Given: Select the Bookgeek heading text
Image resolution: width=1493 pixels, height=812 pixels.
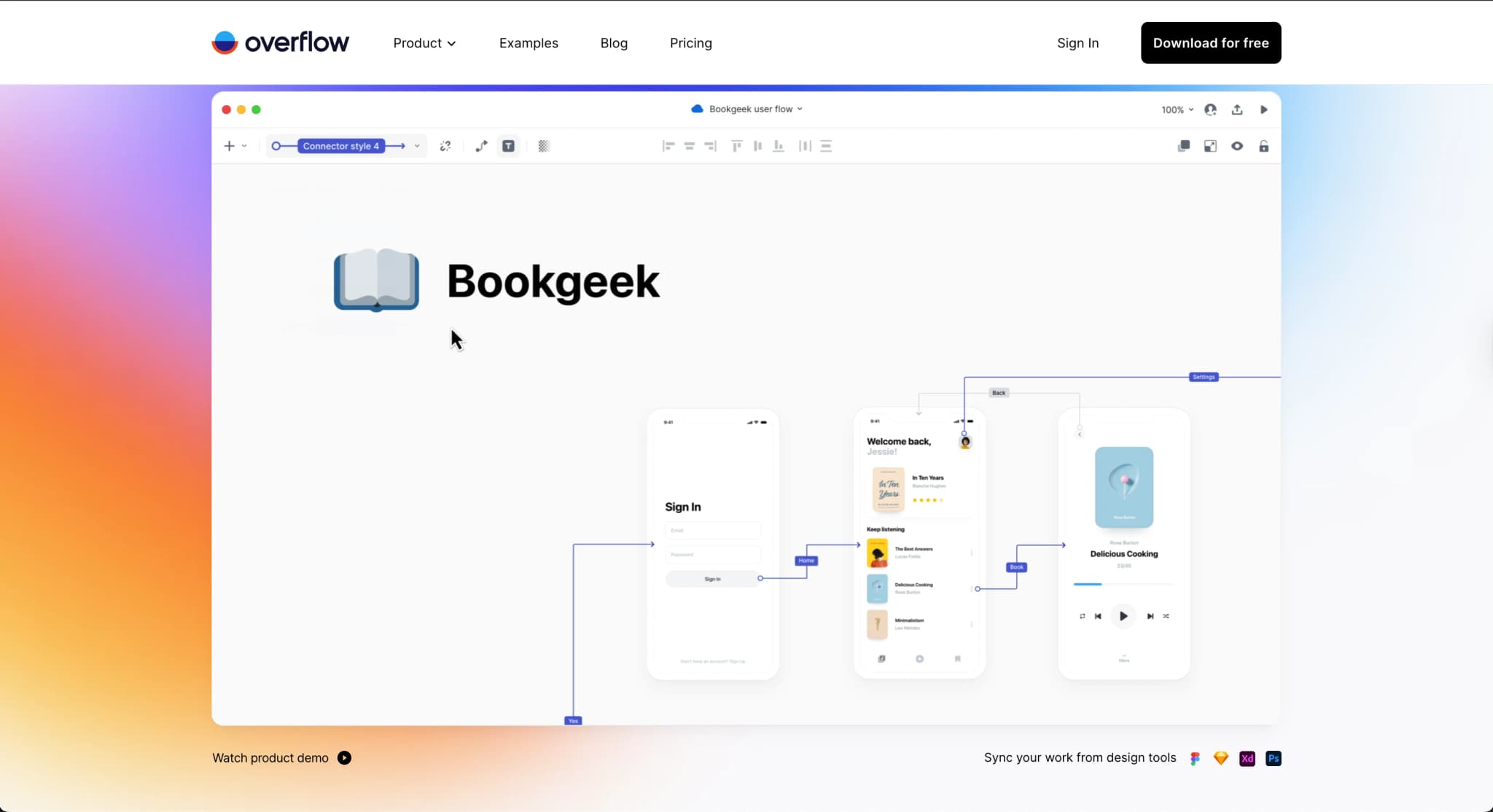Looking at the screenshot, I should click(x=553, y=281).
